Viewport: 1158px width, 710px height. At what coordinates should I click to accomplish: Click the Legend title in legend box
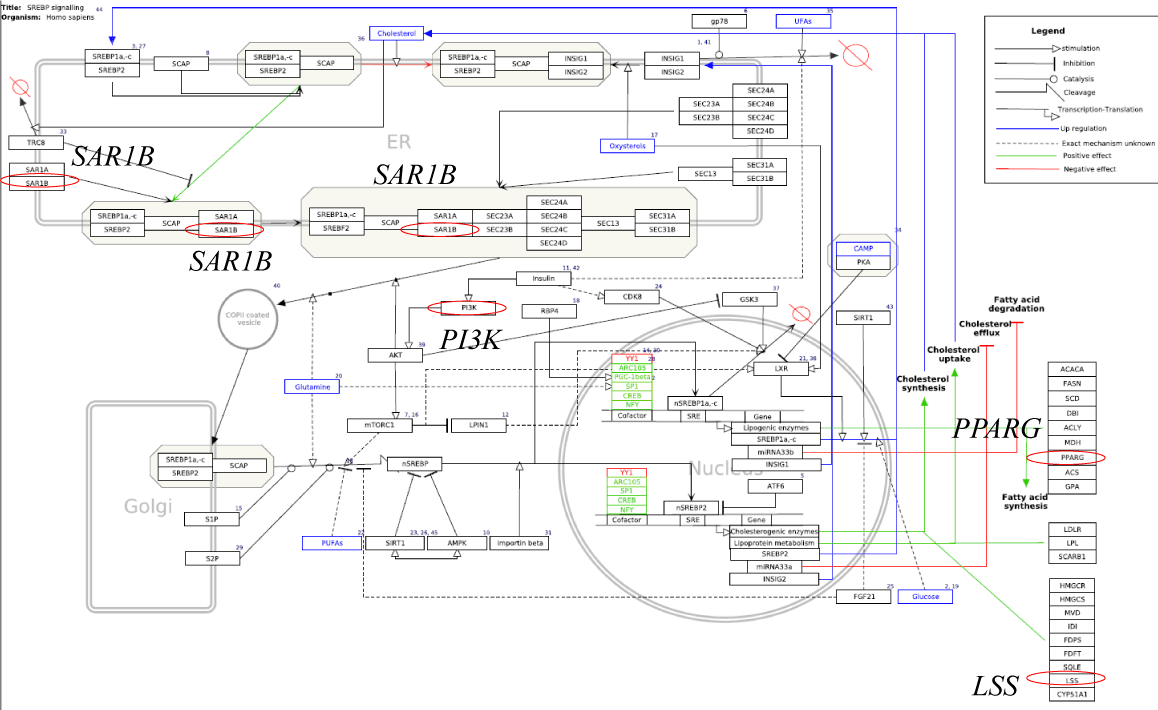click(x=1048, y=31)
